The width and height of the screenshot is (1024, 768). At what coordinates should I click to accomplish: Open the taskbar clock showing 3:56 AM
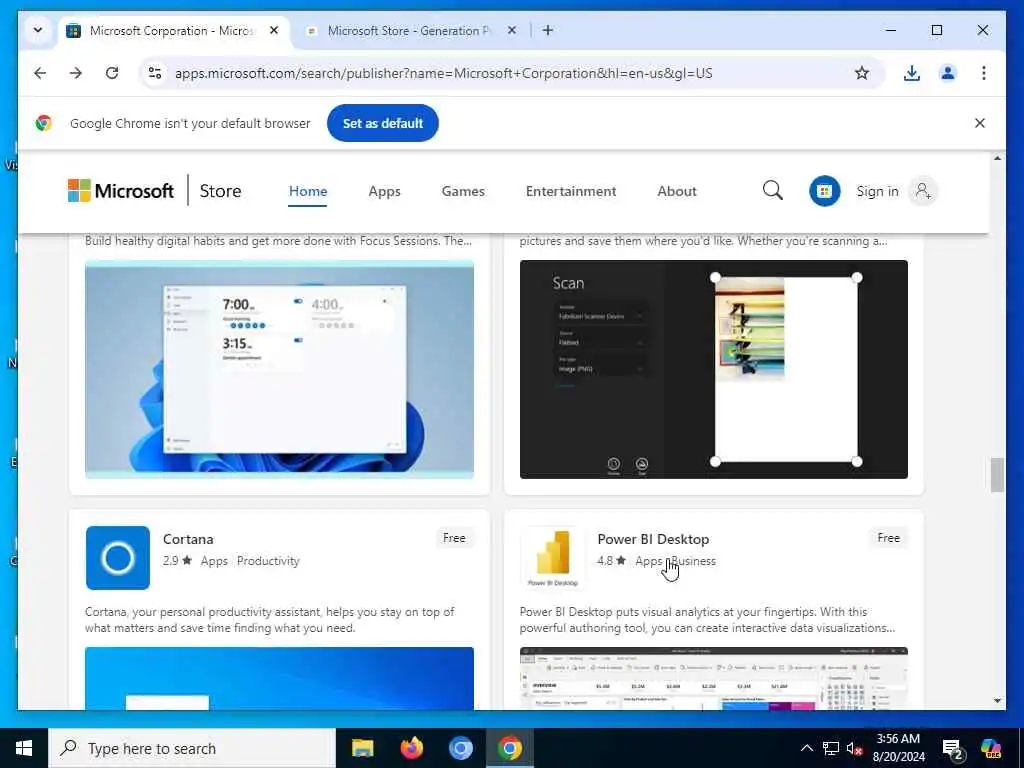coord(899,748)
